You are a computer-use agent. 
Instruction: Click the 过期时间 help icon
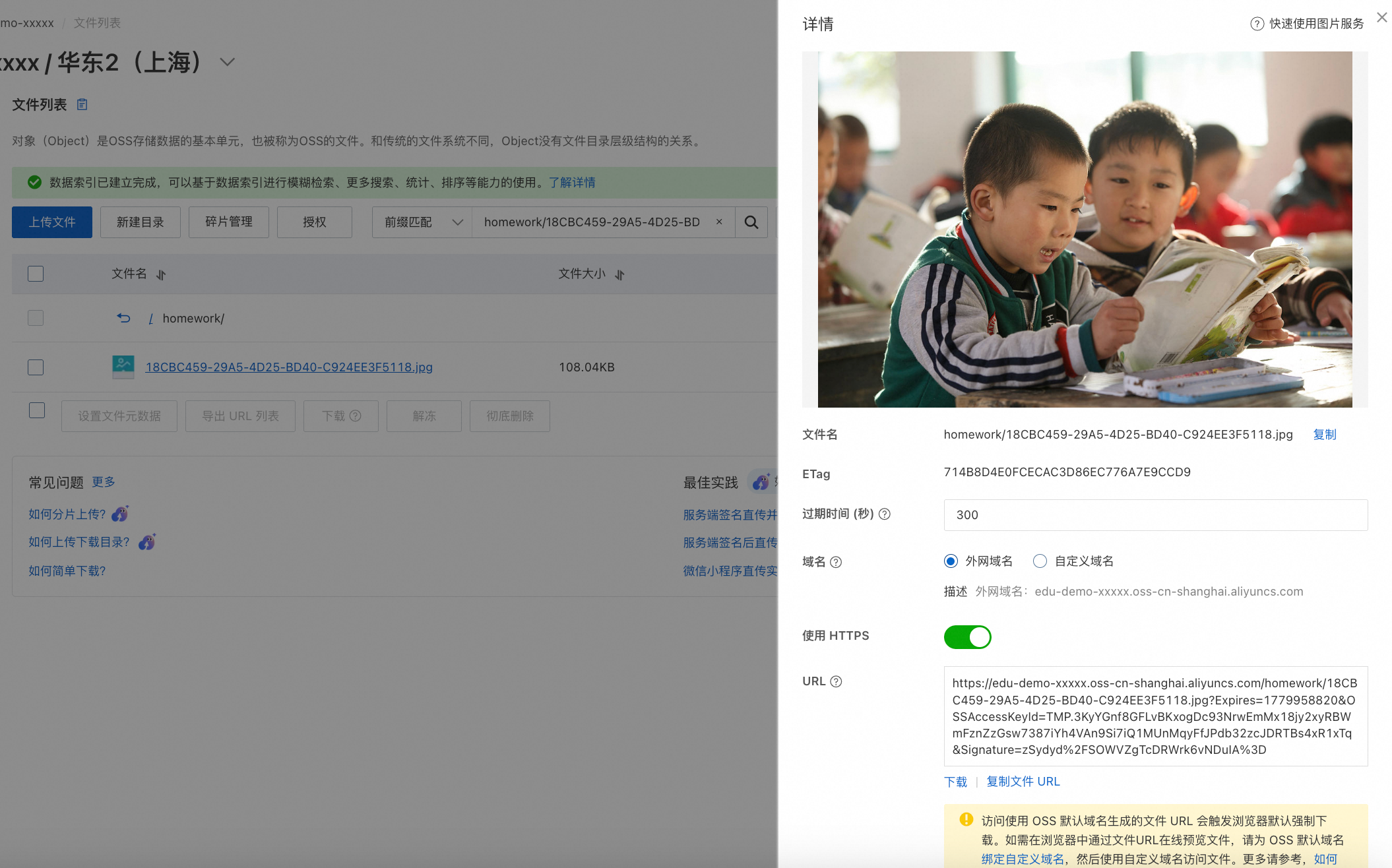885,514
